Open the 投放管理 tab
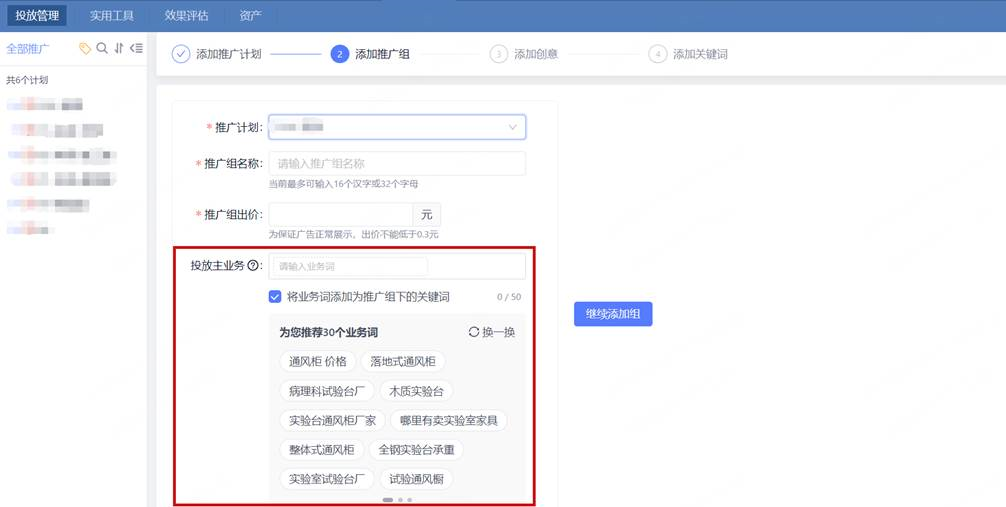 (37, 15)
